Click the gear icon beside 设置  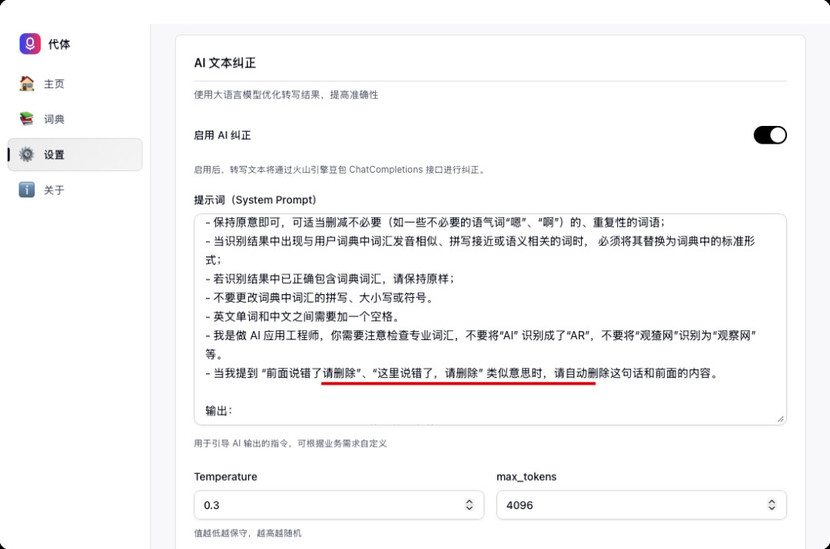[x=27, y=155]
